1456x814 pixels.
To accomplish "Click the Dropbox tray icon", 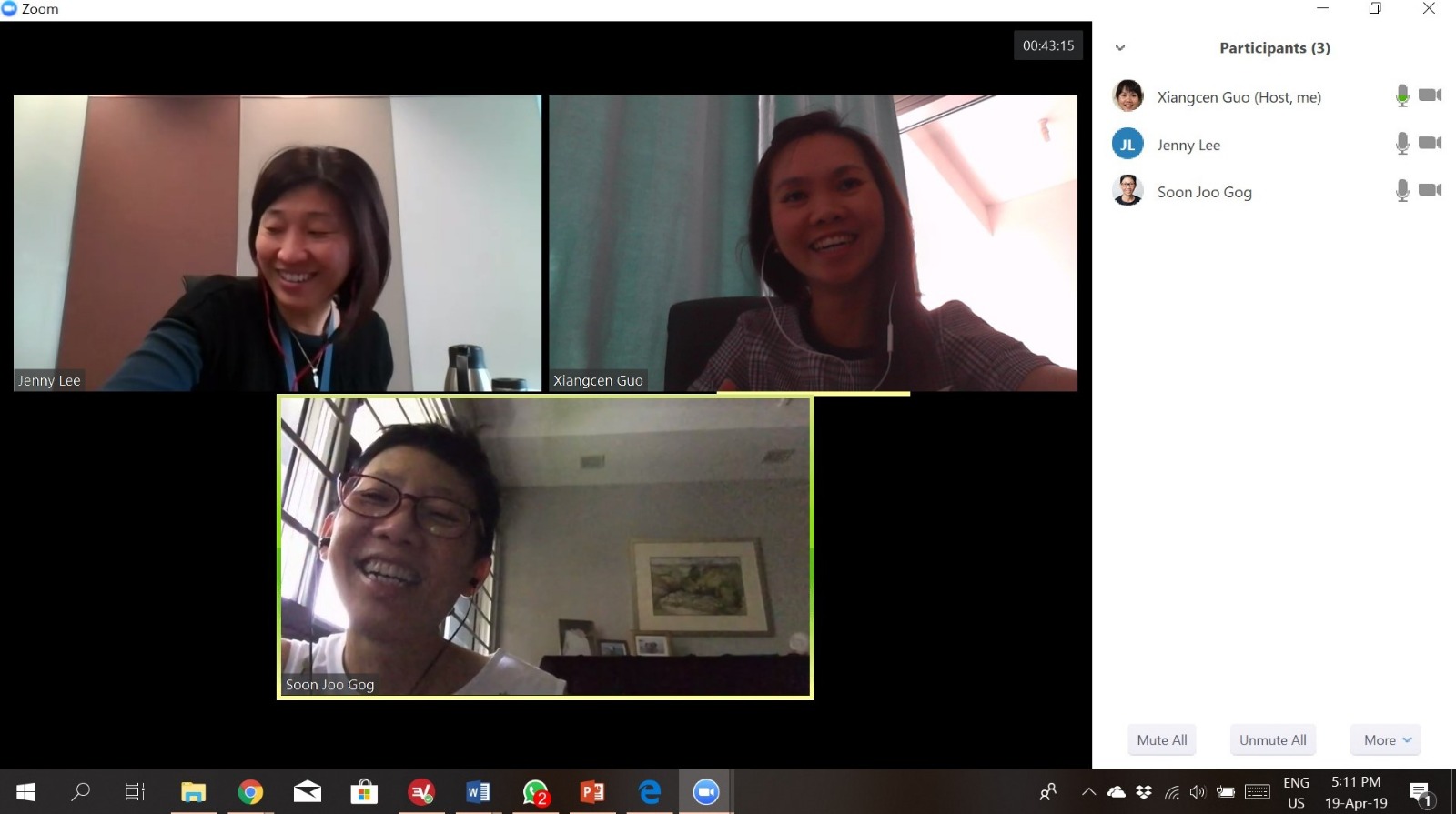I will click(1144, 792).
